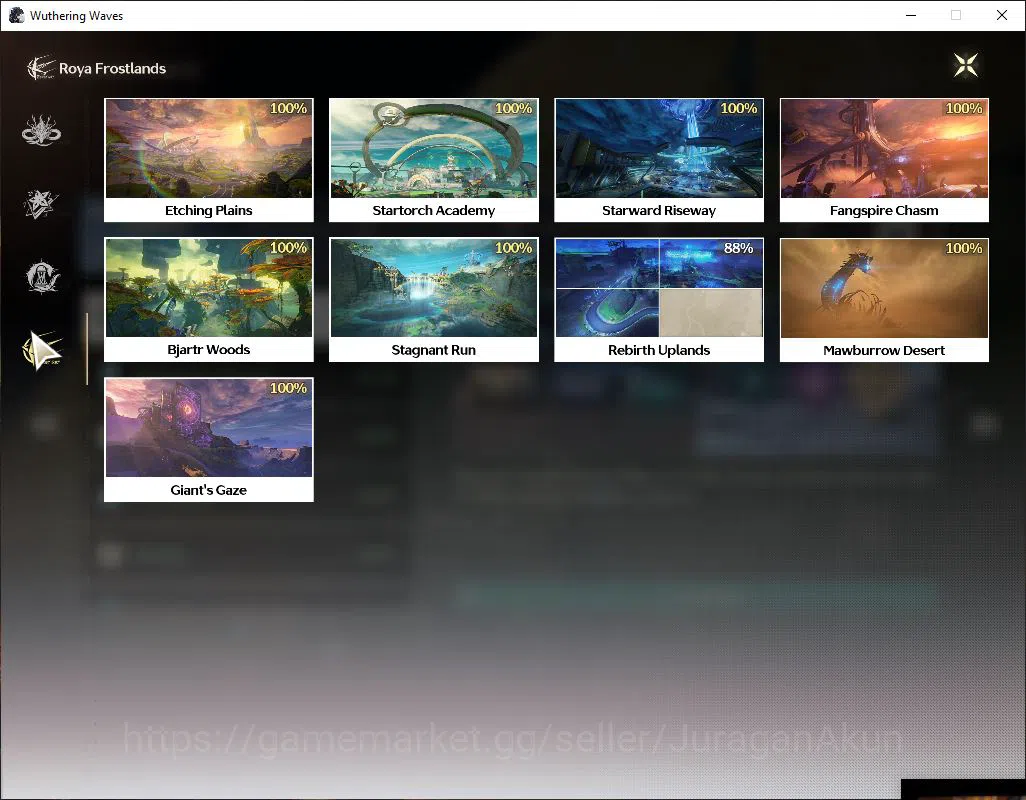Minimize the Wuthering Waves window

coord(911,15)
